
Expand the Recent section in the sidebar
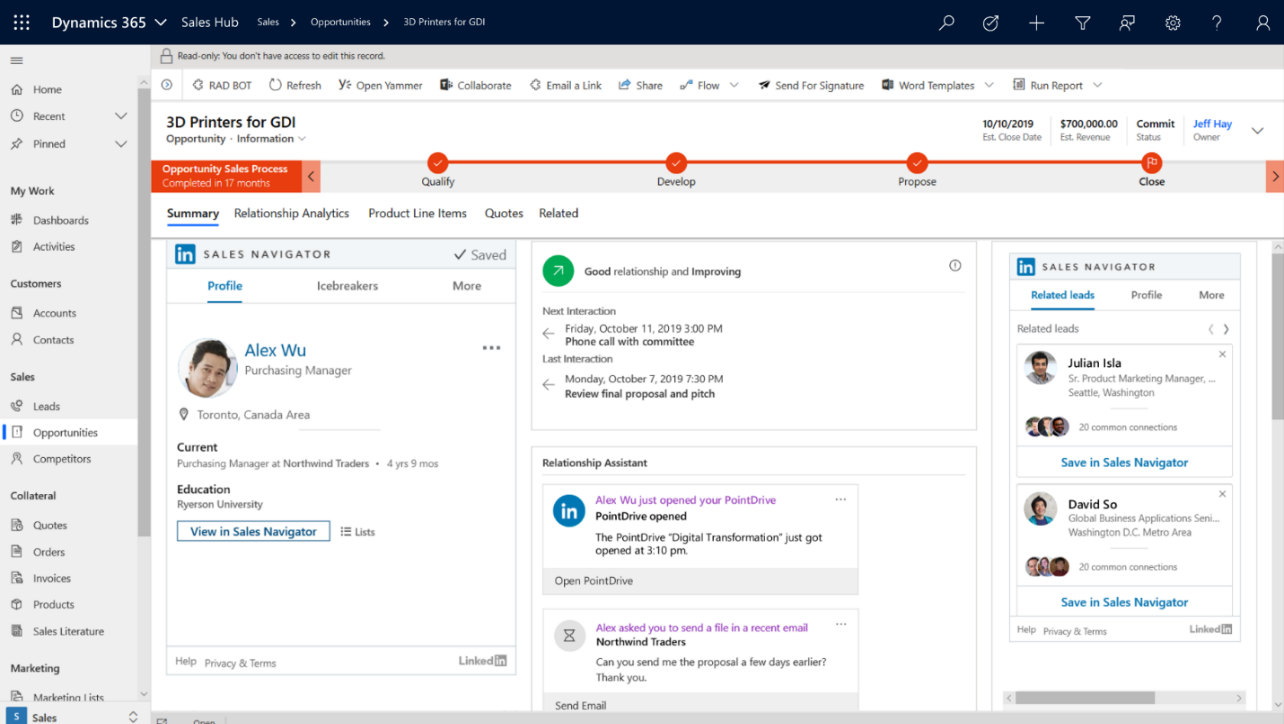pos(120,116)
